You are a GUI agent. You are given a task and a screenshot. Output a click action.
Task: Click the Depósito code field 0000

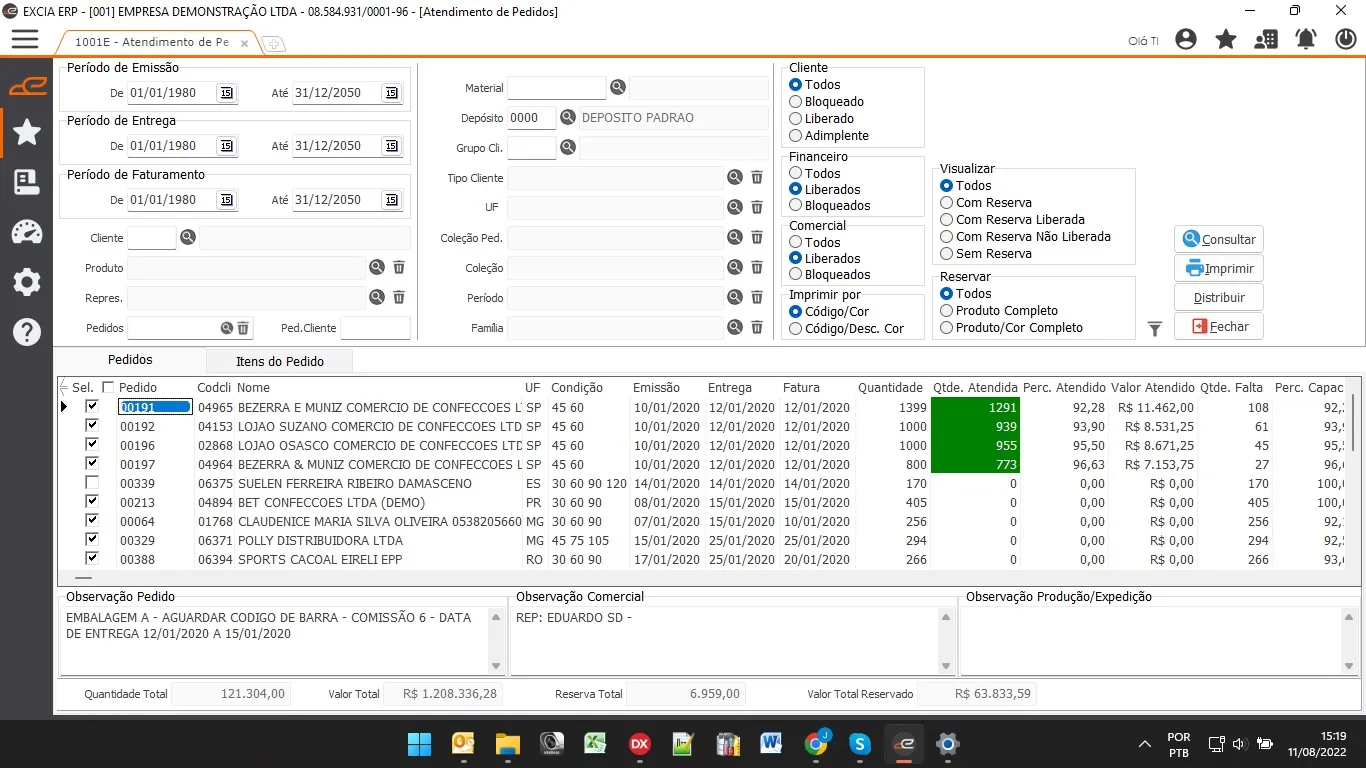531,118
